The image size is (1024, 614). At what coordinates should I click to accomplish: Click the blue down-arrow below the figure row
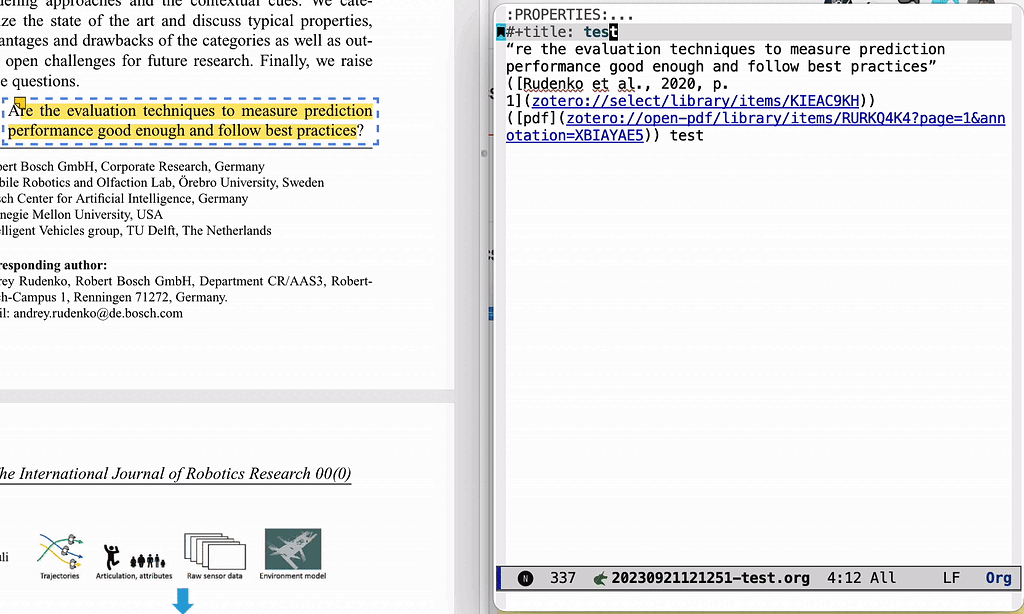point(183,600)
